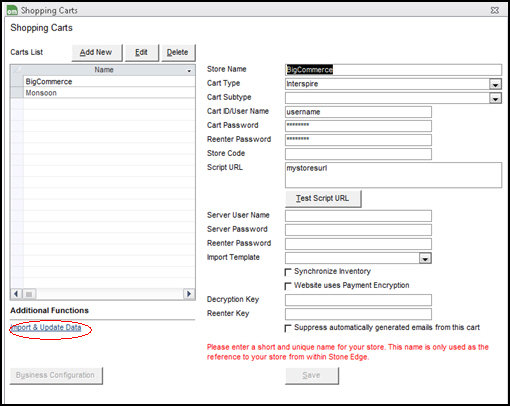Viewport: 510px width, 406px height.
Task: Click the Add New button
Action: (97, 52)
